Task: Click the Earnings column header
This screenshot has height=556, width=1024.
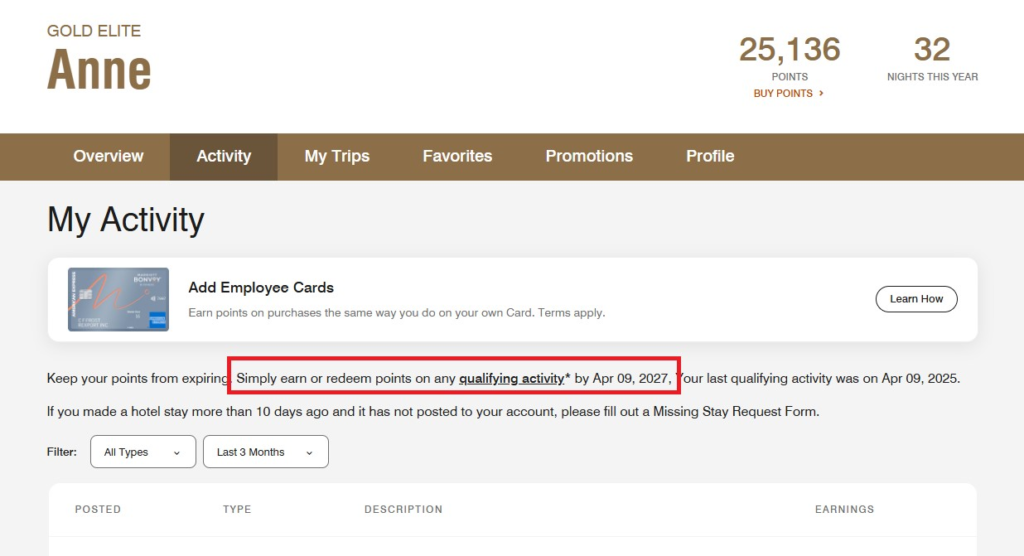Action: coord(844,509)
